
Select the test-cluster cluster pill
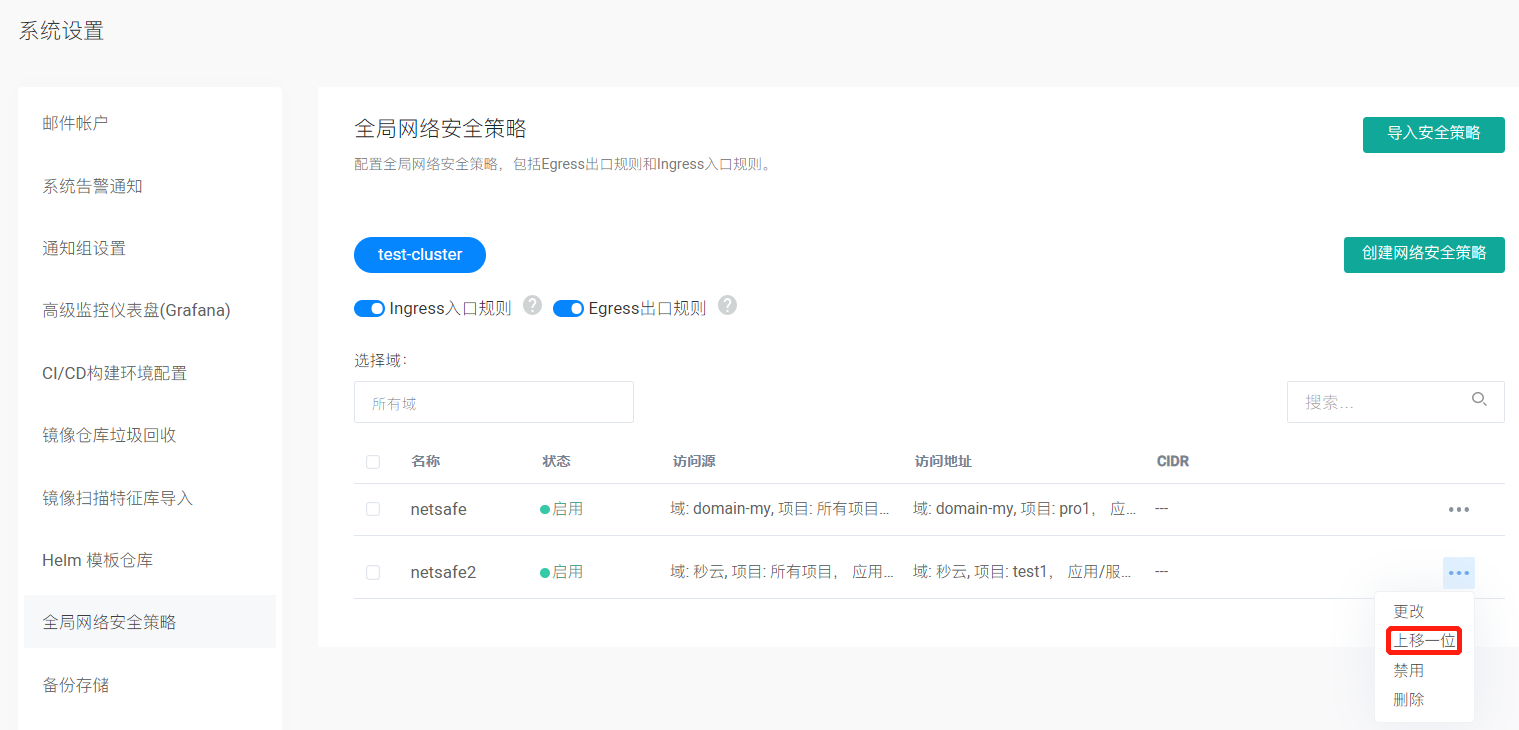pos(420,255)
